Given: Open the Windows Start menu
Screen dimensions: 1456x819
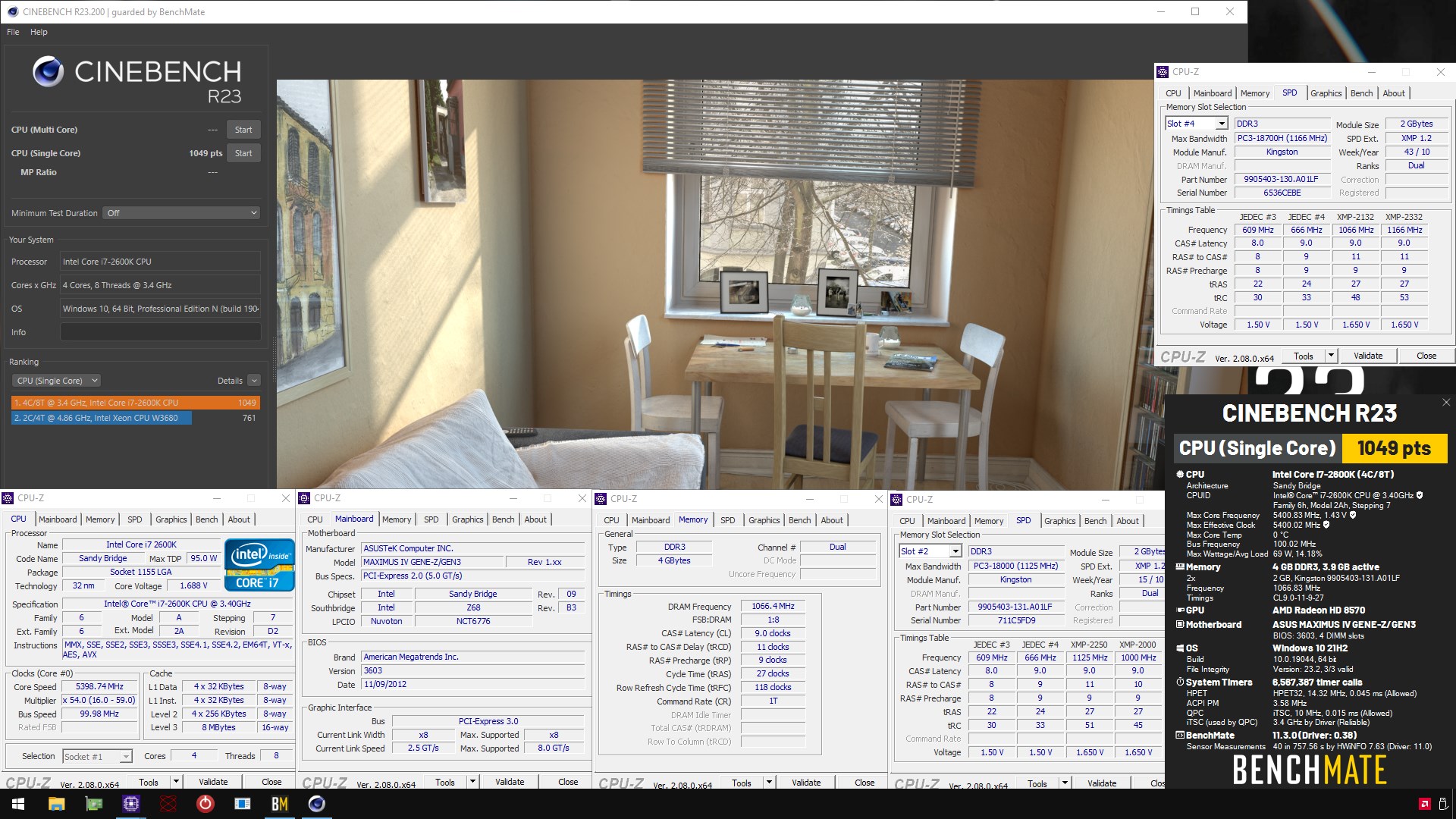Looking at the screenshot, I should tap(18, 804).
